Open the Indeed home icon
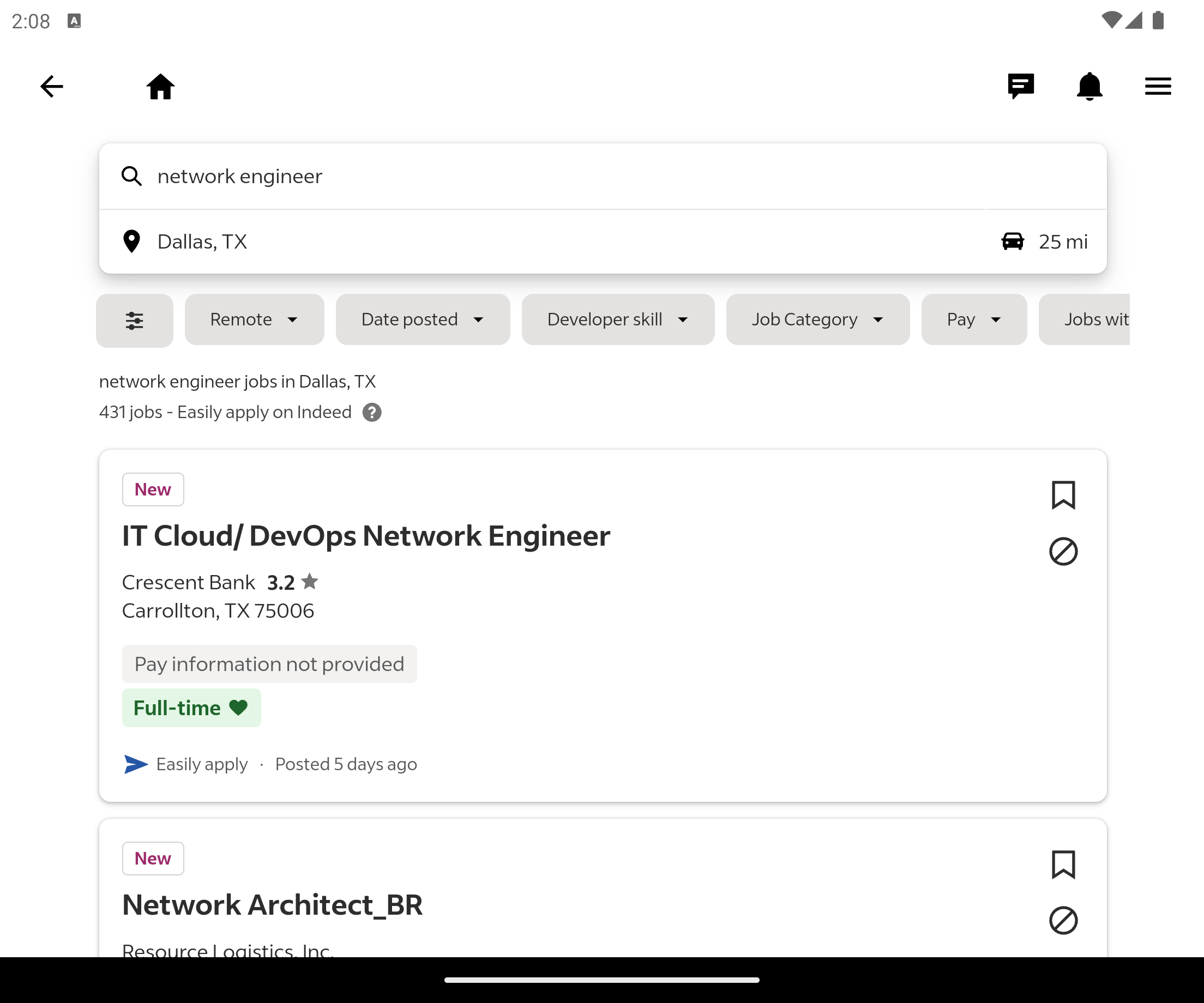 coord(160,87)
